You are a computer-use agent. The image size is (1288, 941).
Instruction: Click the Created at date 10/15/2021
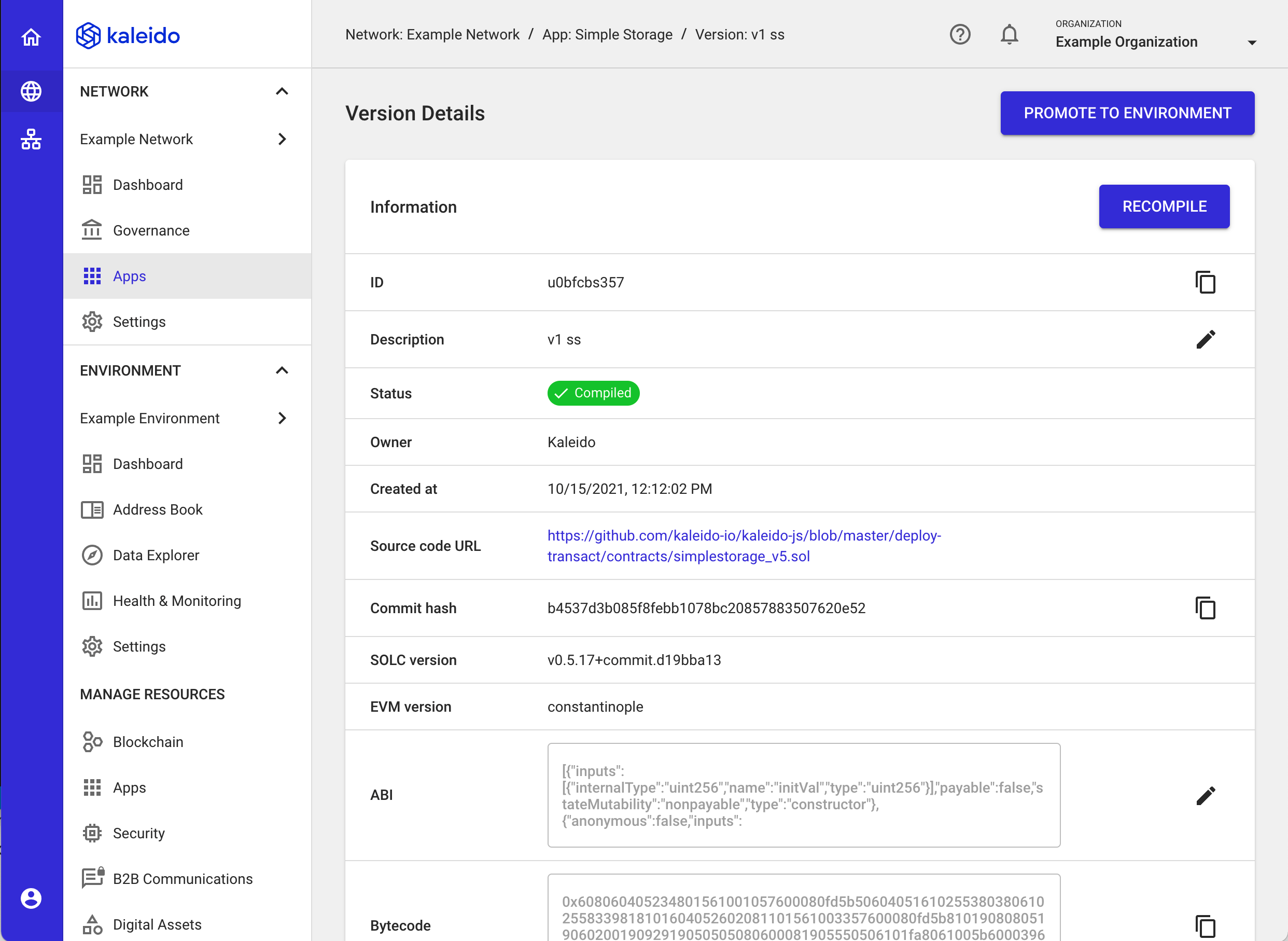pos(629,489)
